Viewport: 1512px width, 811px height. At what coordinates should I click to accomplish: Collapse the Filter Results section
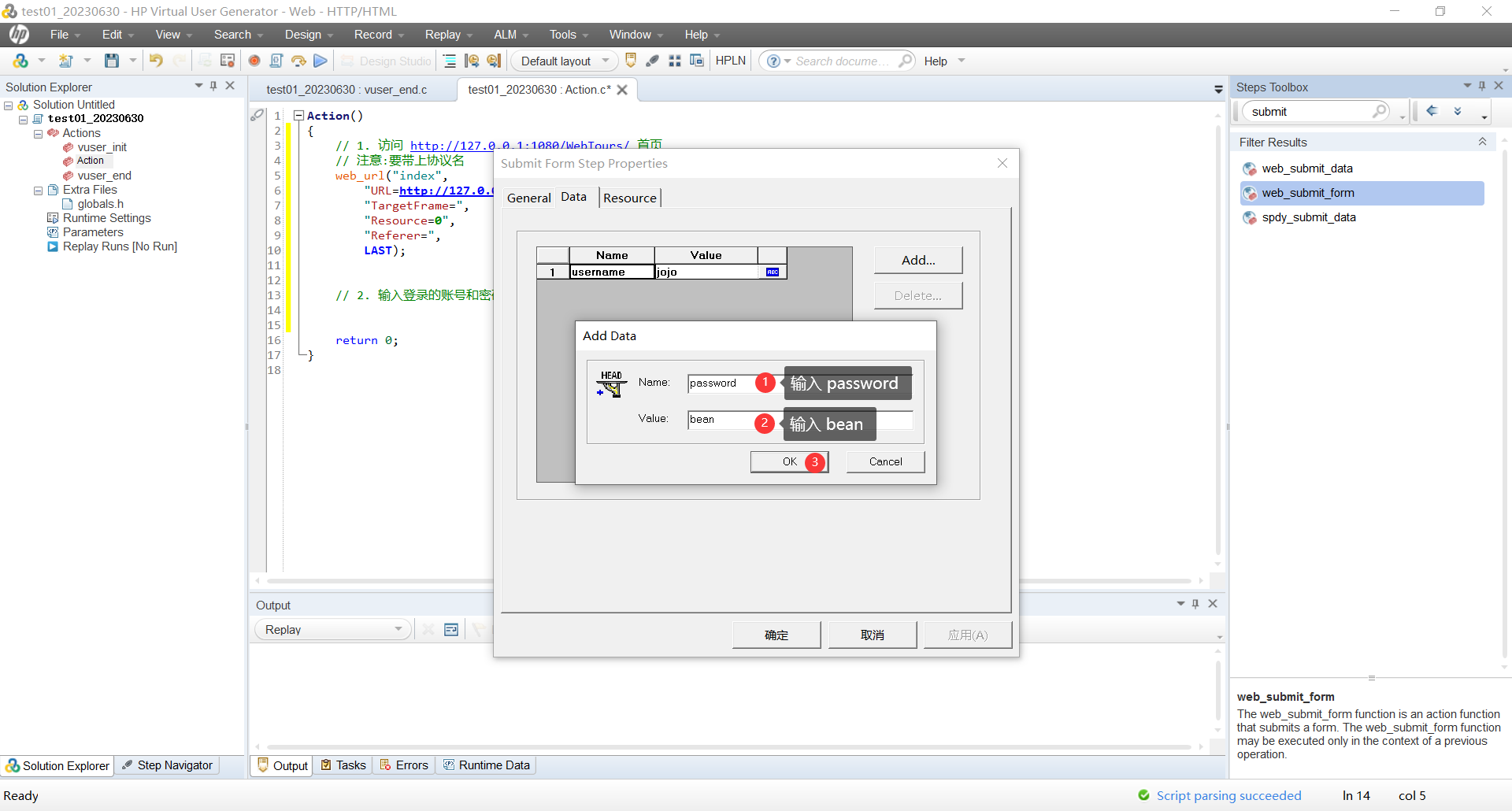click(x=1482, y=142)
